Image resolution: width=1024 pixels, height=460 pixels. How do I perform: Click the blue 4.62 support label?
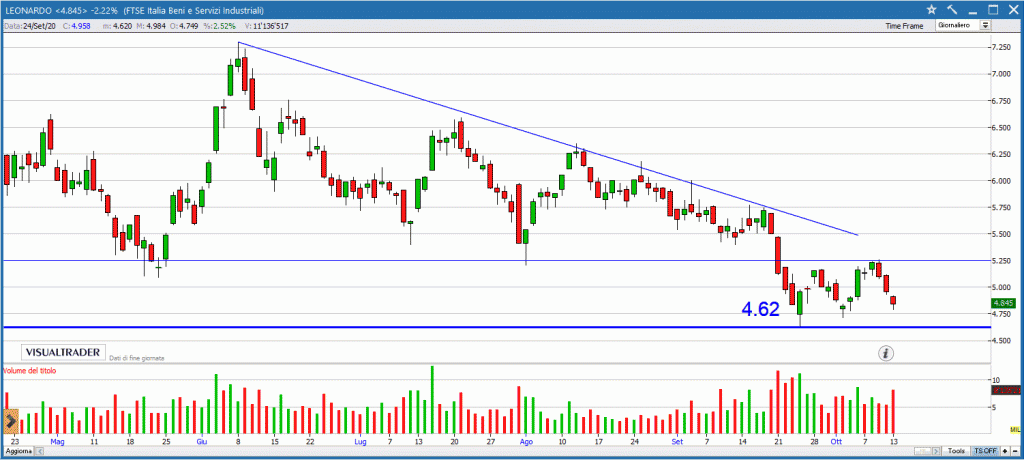pos(760,309)
